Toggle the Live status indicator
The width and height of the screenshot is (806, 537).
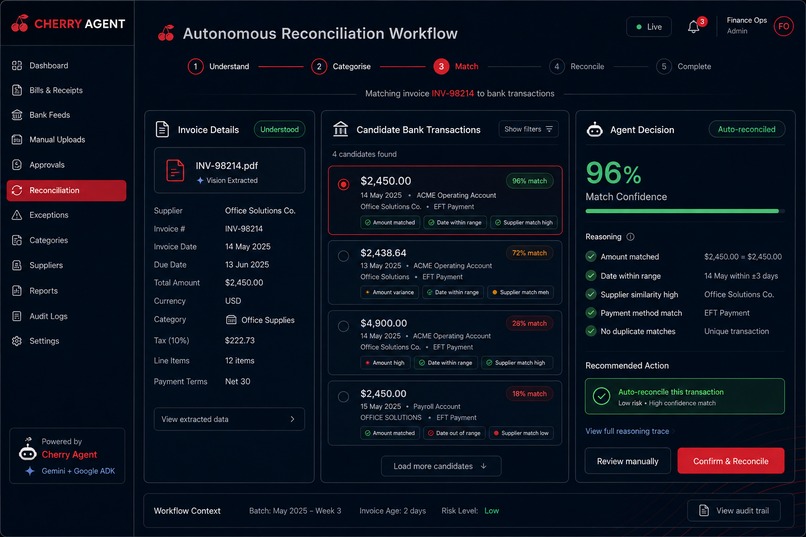click(649, 27)
